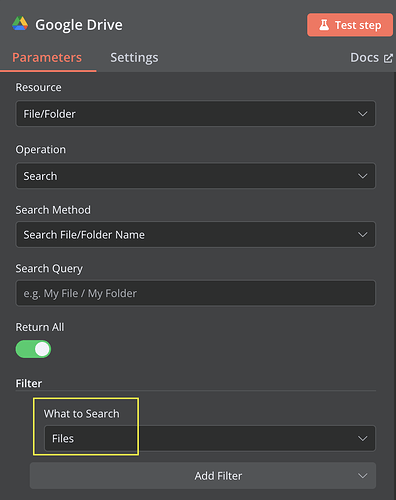Click the Search Method chevron arrow

click(362, 235)
